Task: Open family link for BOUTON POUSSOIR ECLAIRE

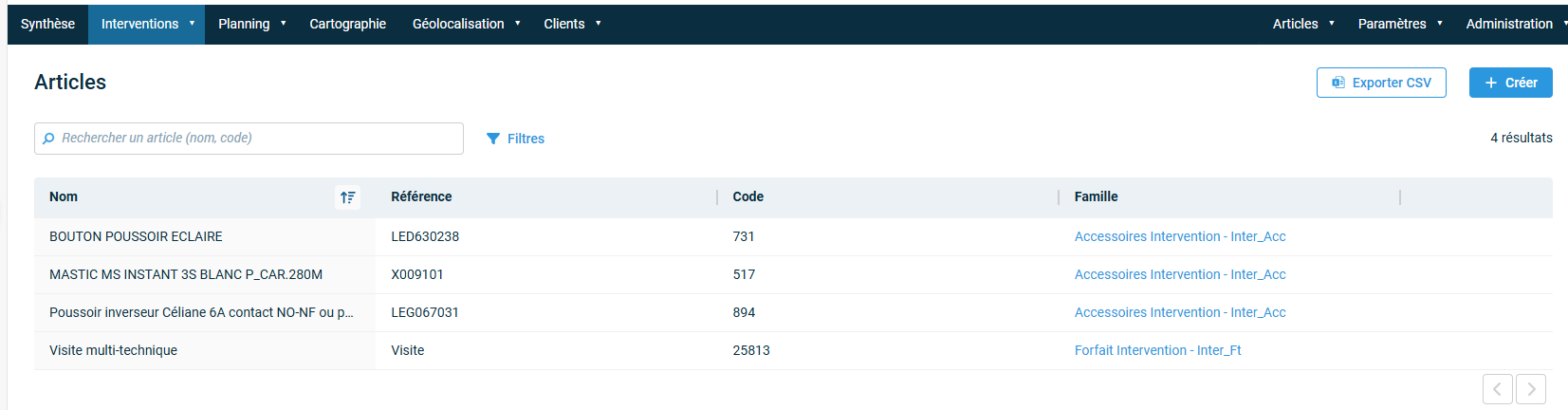Action: [x=1180, y=236]
